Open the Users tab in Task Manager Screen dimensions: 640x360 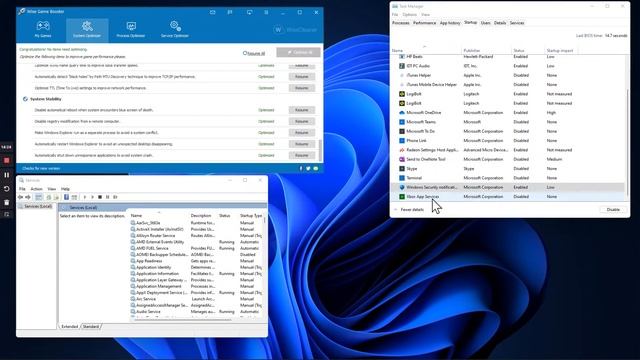485,23
